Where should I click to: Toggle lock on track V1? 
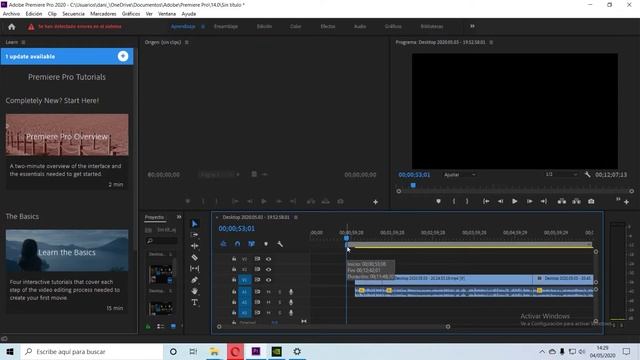point(234,280)
